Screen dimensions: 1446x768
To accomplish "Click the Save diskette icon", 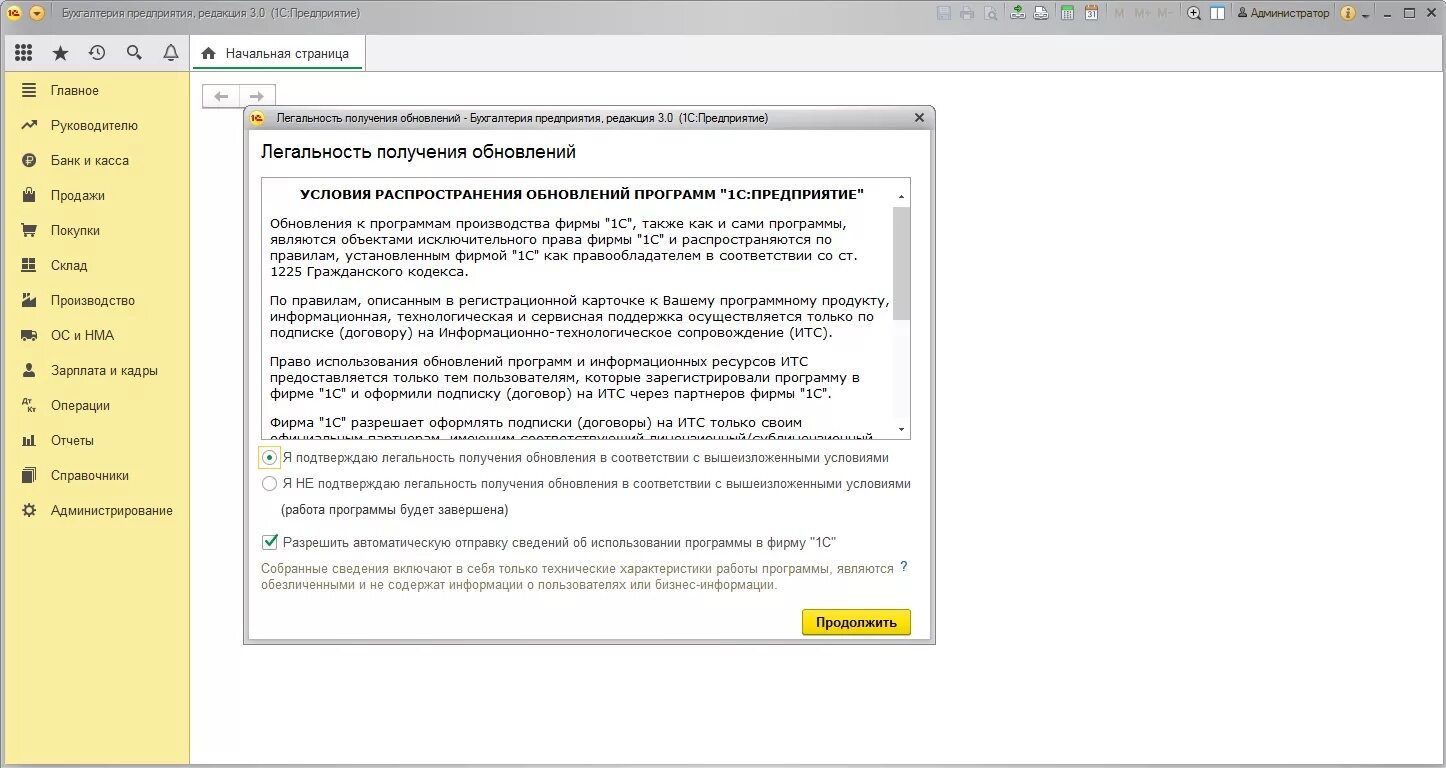I will pos(944,13).
